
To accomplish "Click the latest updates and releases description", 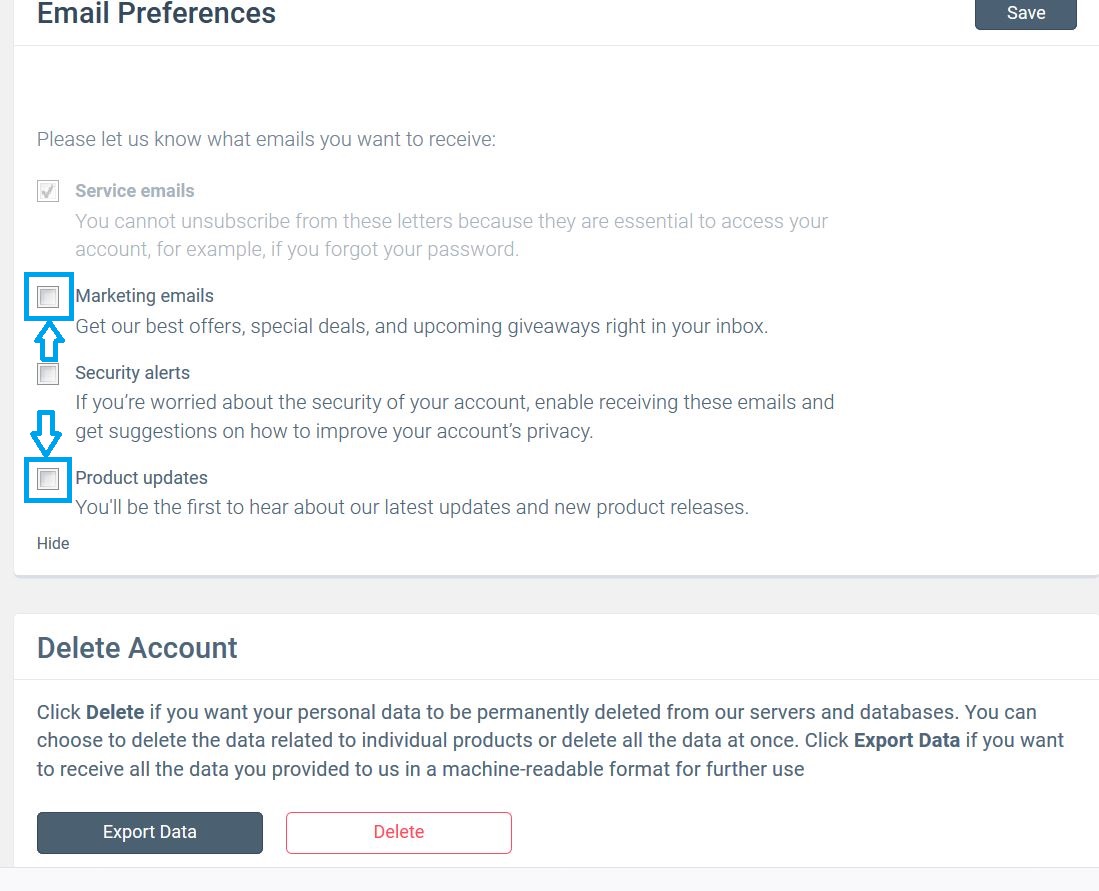I will click(x=411, y=507).
